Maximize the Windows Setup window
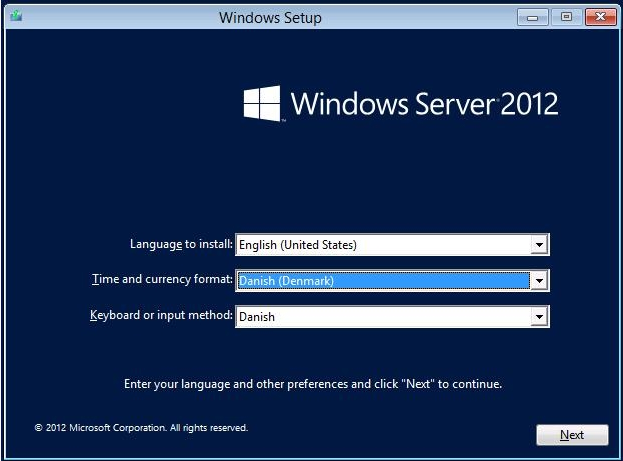Screen dimensions: 623x461 (x=566, y=17)
